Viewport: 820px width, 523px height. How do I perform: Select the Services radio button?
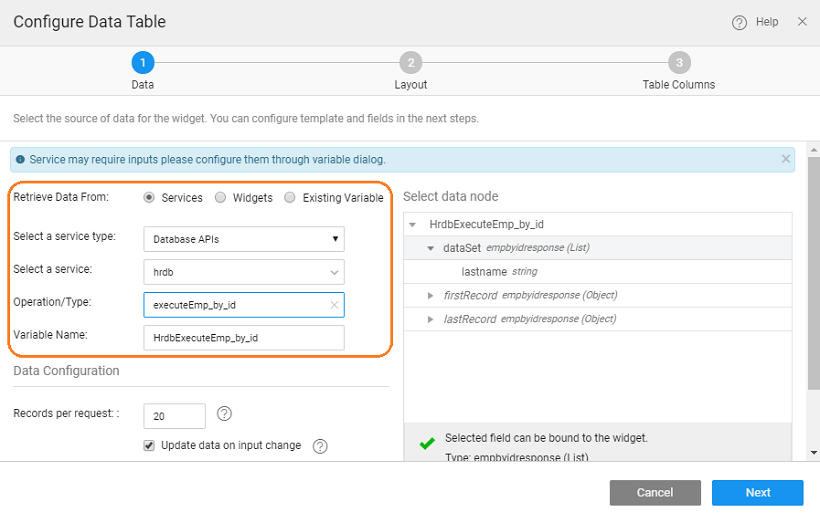coord(150,198)
